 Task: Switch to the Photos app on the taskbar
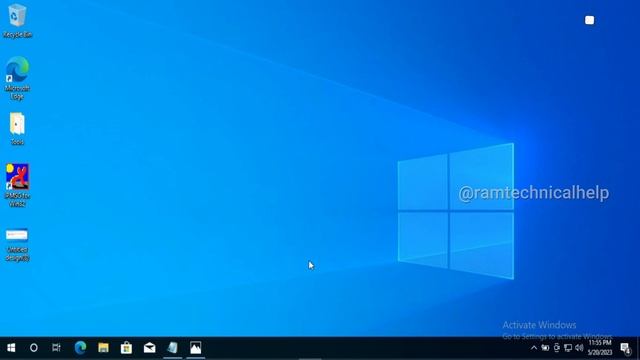[x=196, y=348]
